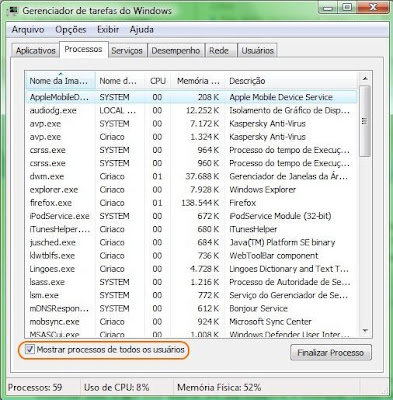Sort by the CPU column header
This screenshot has width=393, height=400.
[157, 81]
